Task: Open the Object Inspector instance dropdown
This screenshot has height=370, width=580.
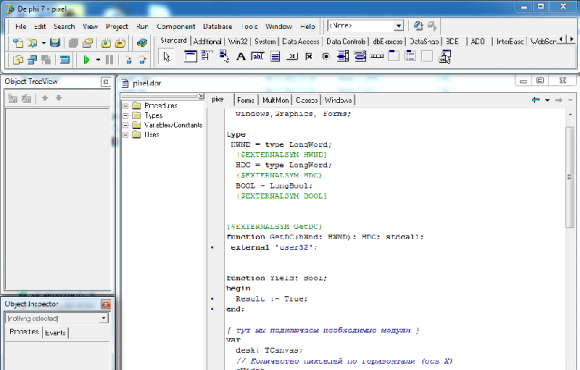Action: [x=104, y=318]
